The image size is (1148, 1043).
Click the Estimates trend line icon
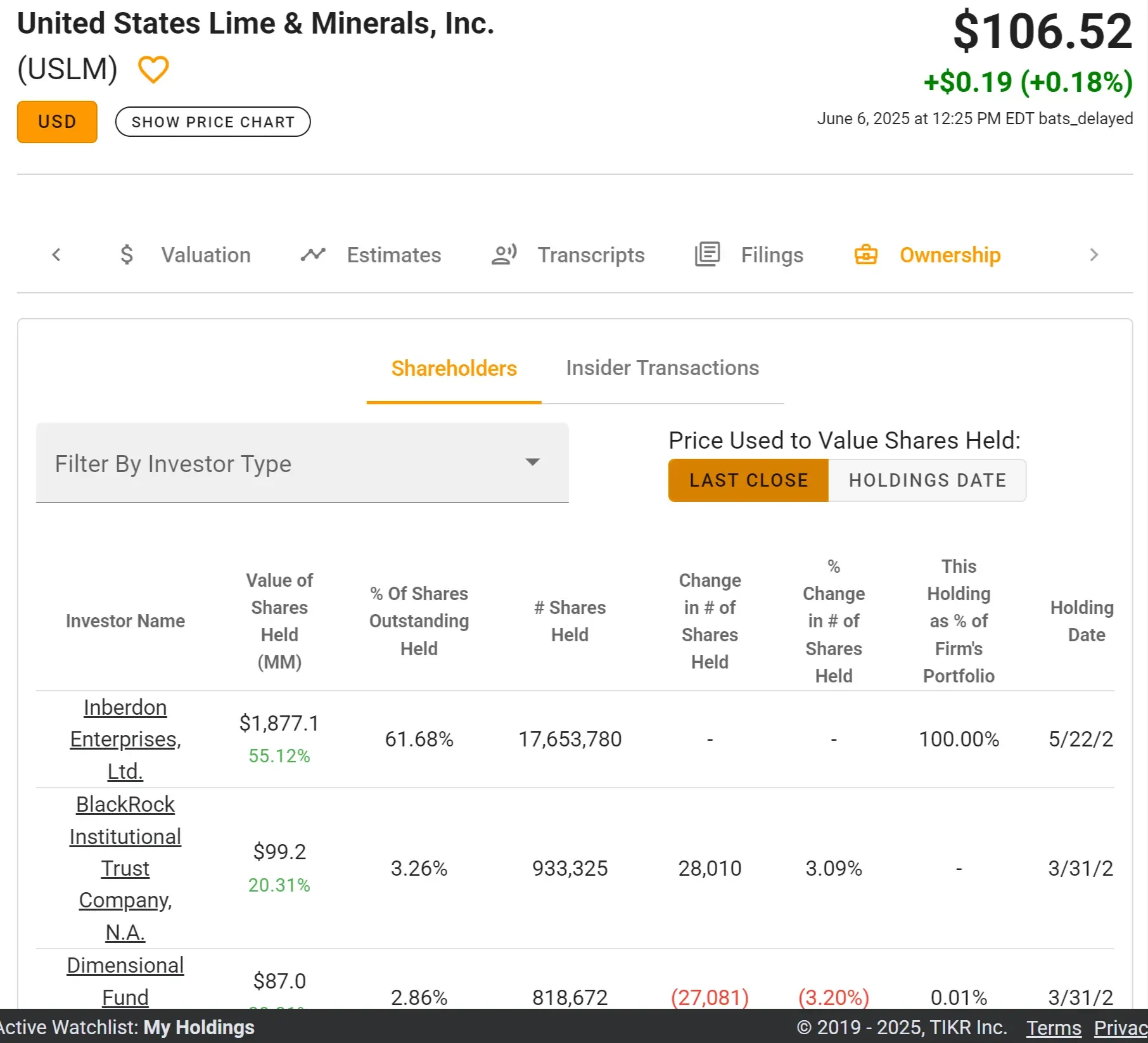point(313,255)
